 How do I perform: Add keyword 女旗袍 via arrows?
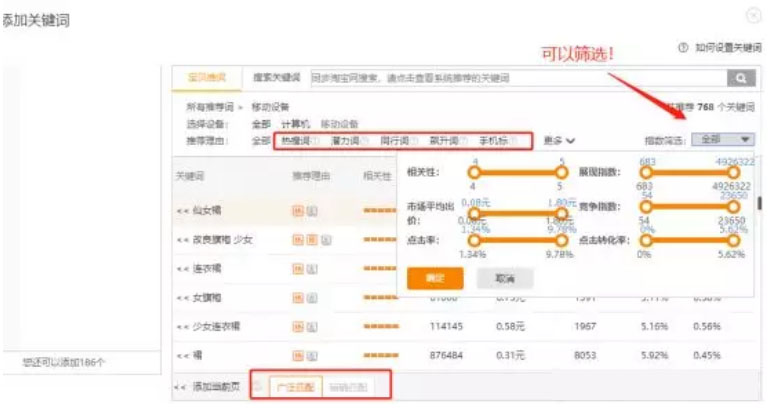point(183,298)
